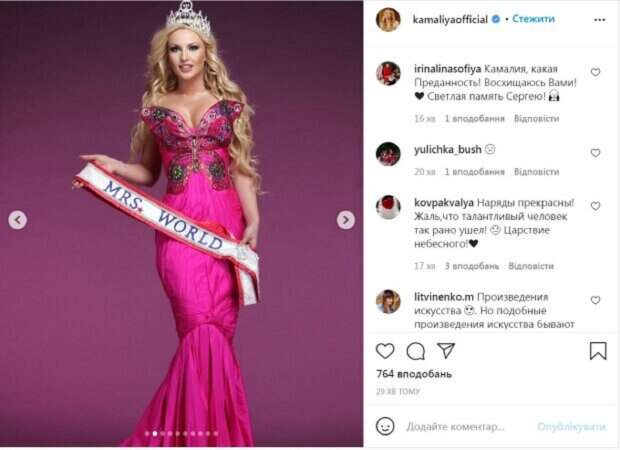The image size is (620, 450).
Task: Like irinalinasofiya's comment
Action: 595,72
